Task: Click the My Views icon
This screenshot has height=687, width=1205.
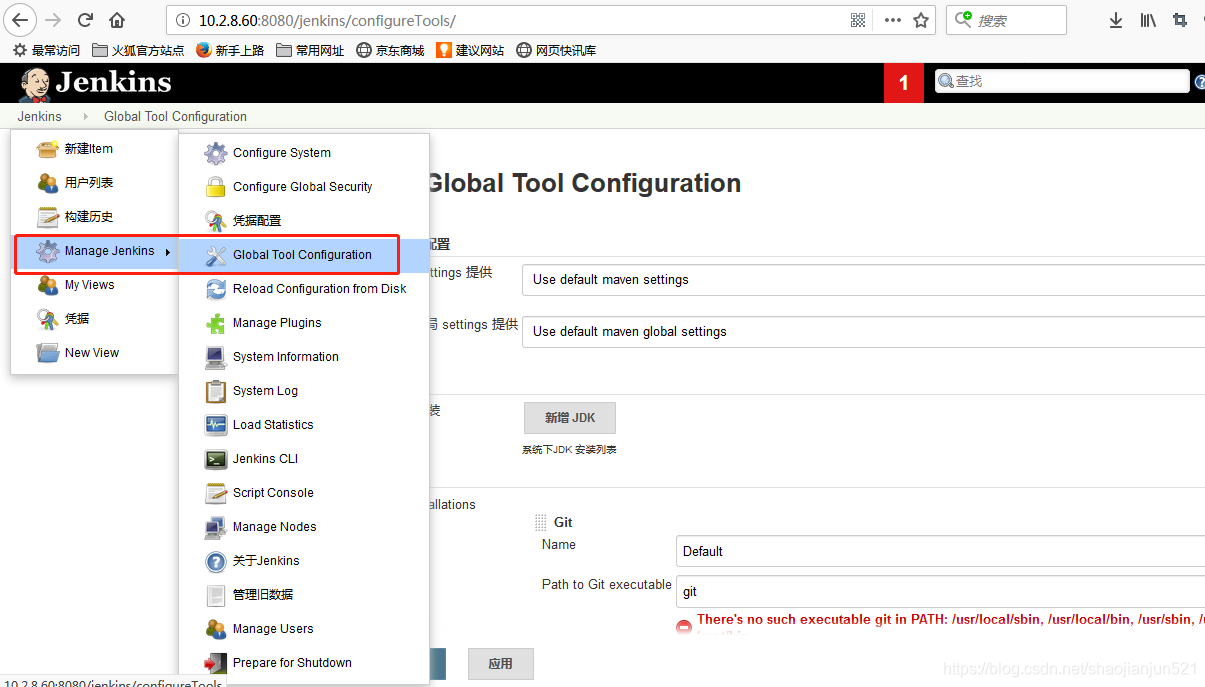Action: point(47,285)
